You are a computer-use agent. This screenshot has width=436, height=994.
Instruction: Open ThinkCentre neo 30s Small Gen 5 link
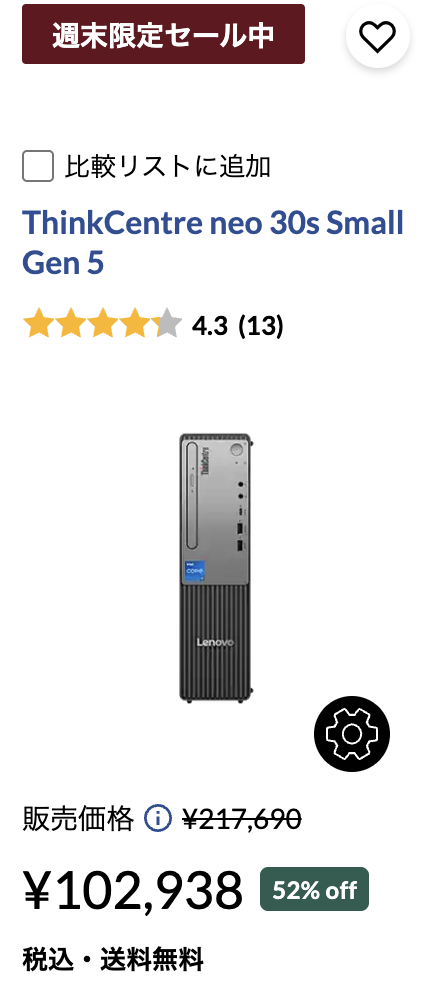[213, 242]
